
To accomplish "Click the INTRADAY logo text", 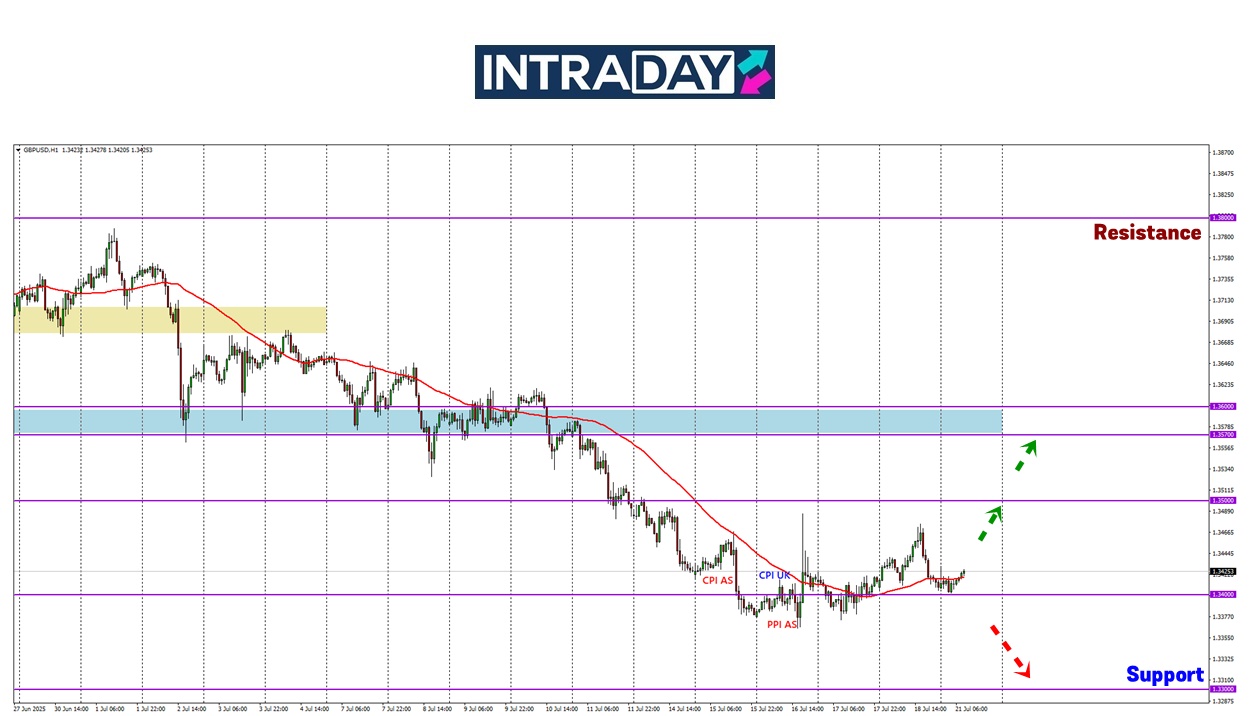I will coord(605,72).
